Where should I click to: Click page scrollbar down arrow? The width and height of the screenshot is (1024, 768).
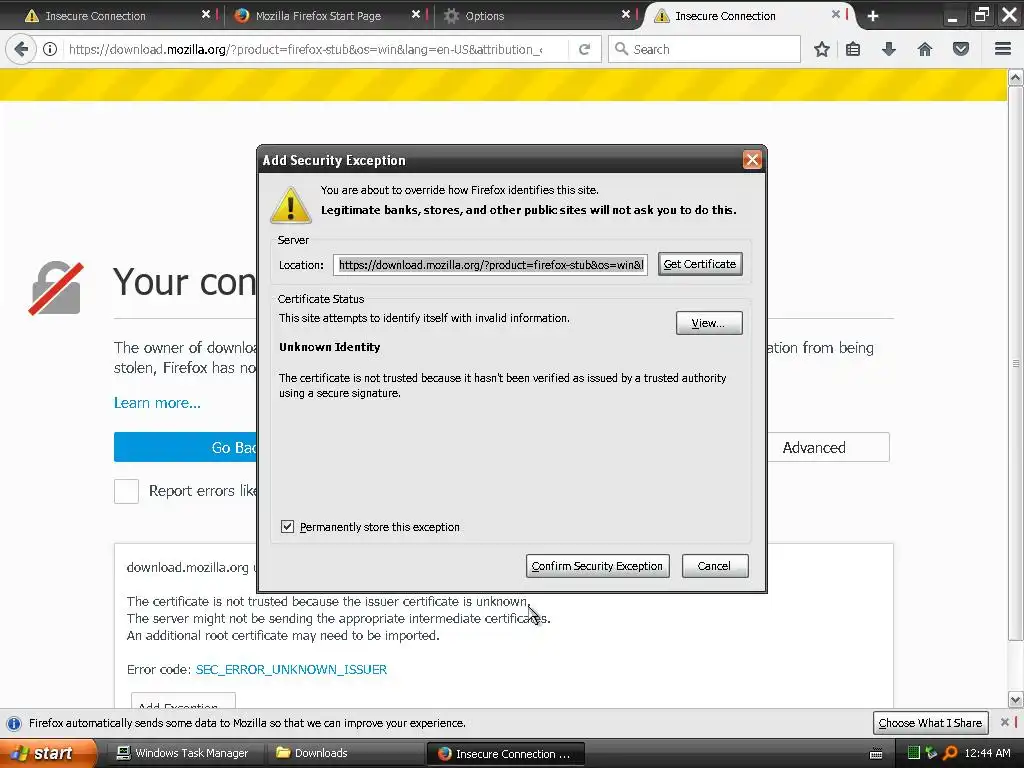(1015, 700)
